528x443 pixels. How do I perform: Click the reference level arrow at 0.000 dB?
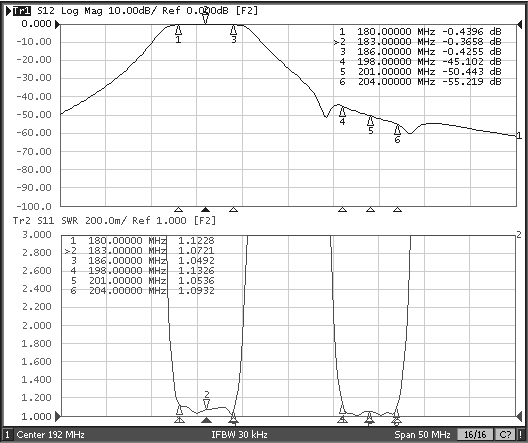pyautogui.click(x=58, y=24)
